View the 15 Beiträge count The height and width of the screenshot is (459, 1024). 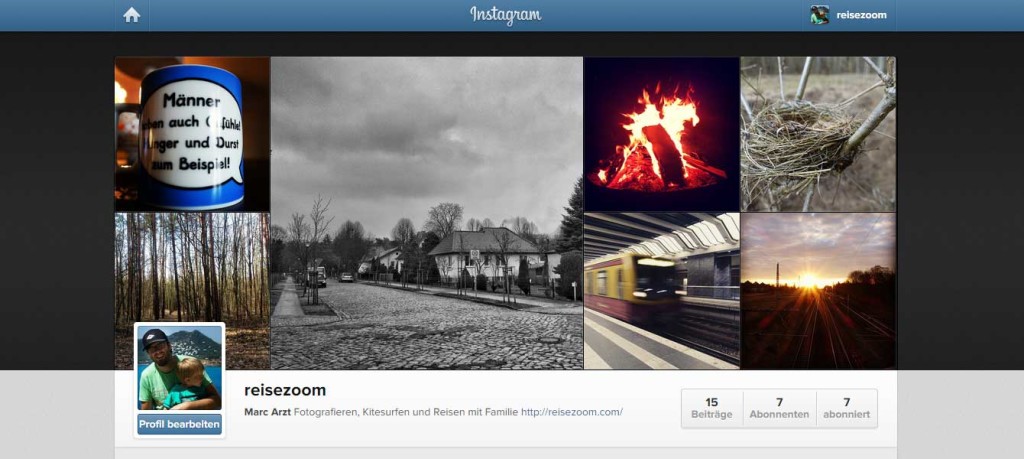click(x=712, y=409)
